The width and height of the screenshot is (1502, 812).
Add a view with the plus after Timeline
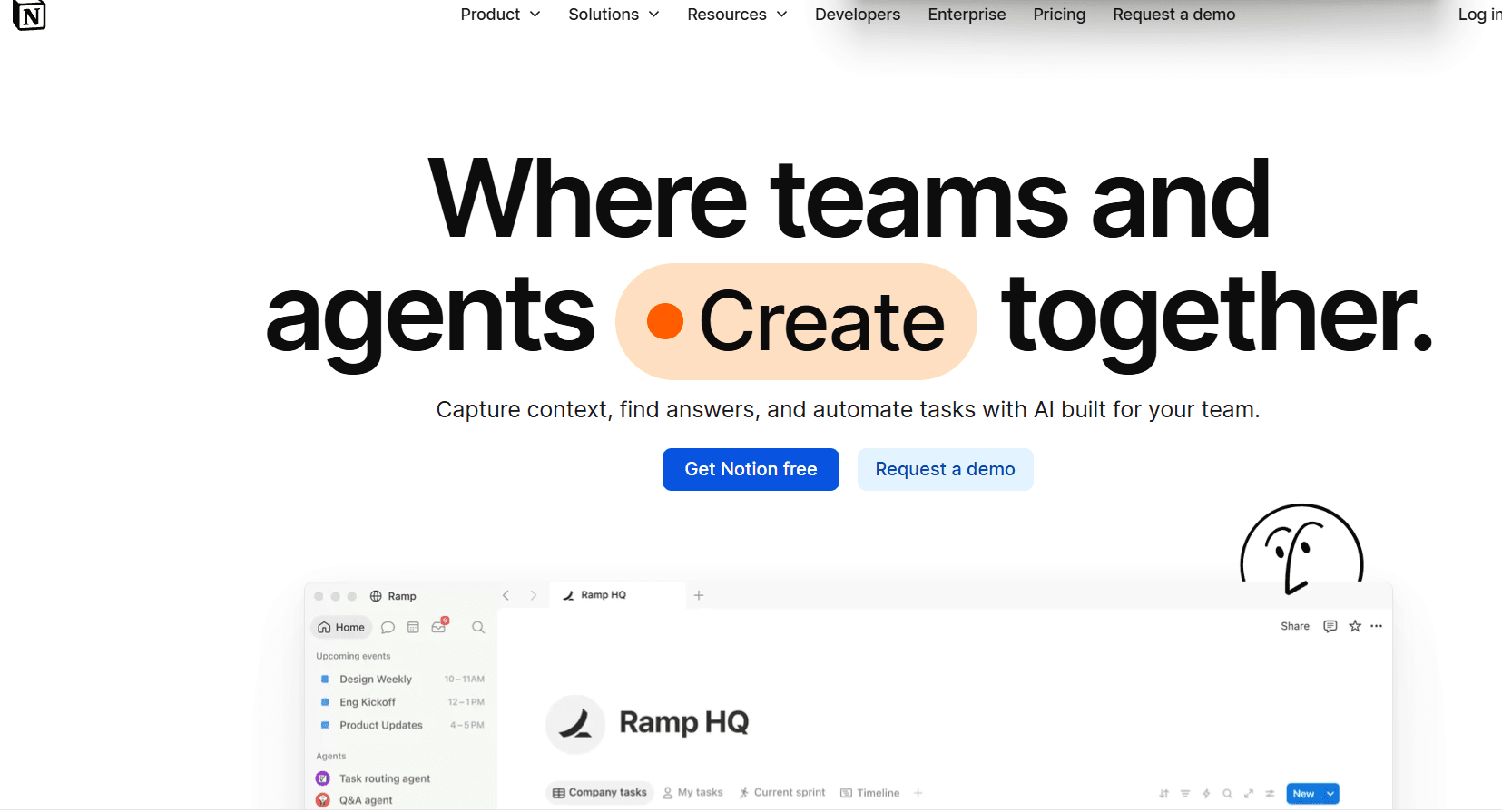point(918,793)
